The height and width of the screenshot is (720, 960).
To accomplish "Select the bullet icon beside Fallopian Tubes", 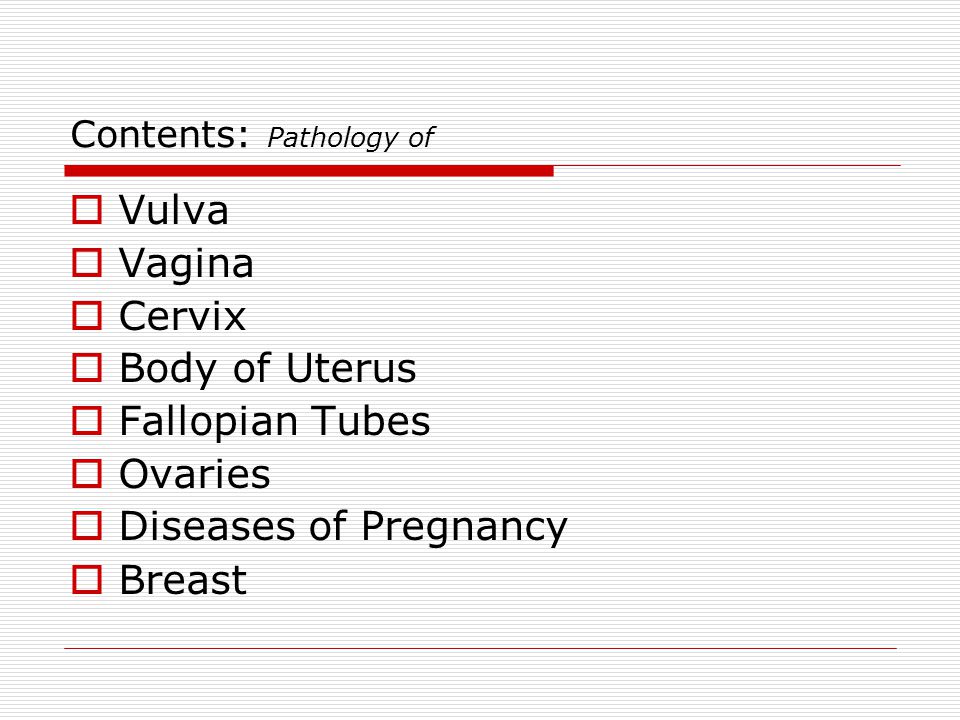I will click(87, 421).
